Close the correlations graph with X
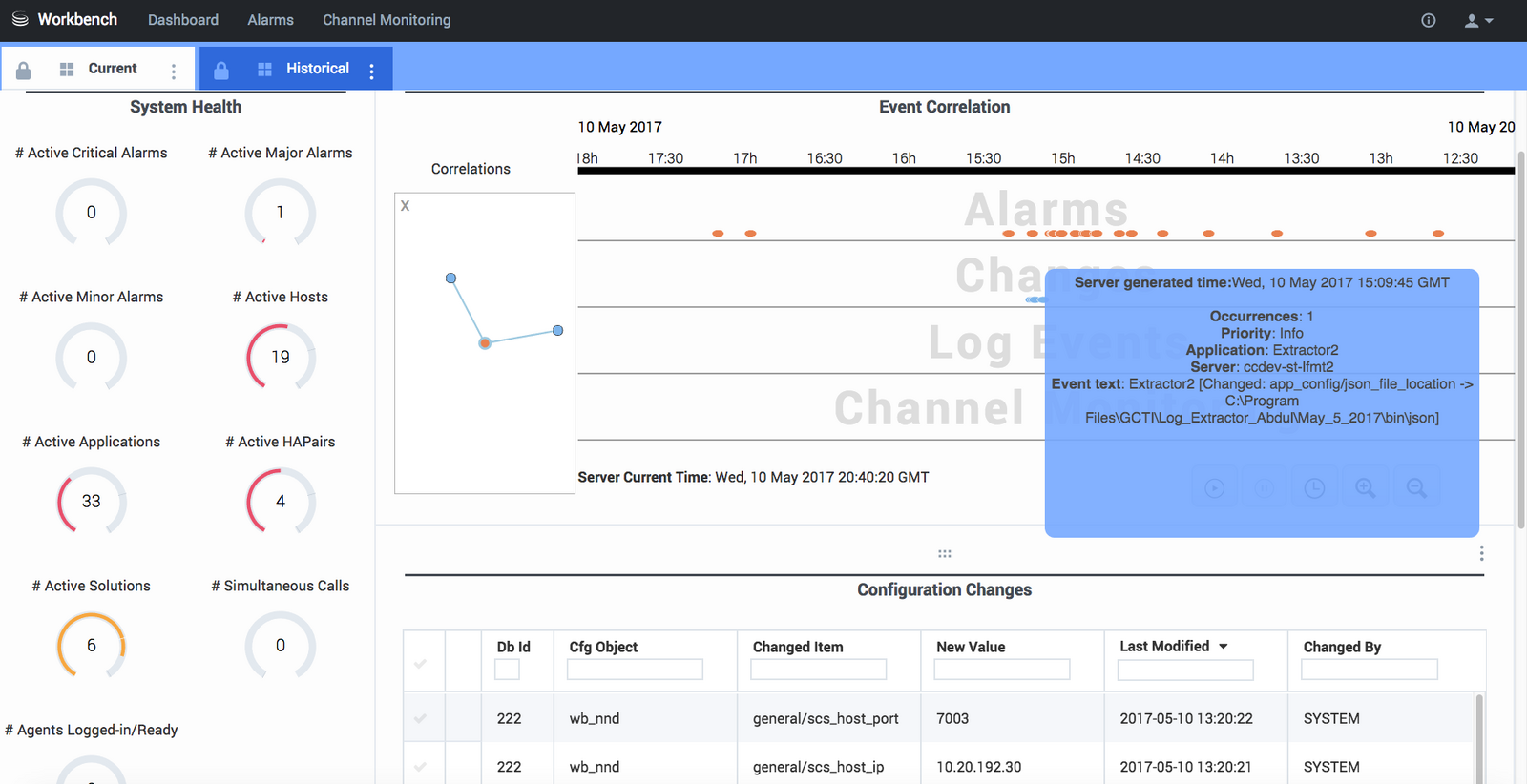 pos(406,206)
